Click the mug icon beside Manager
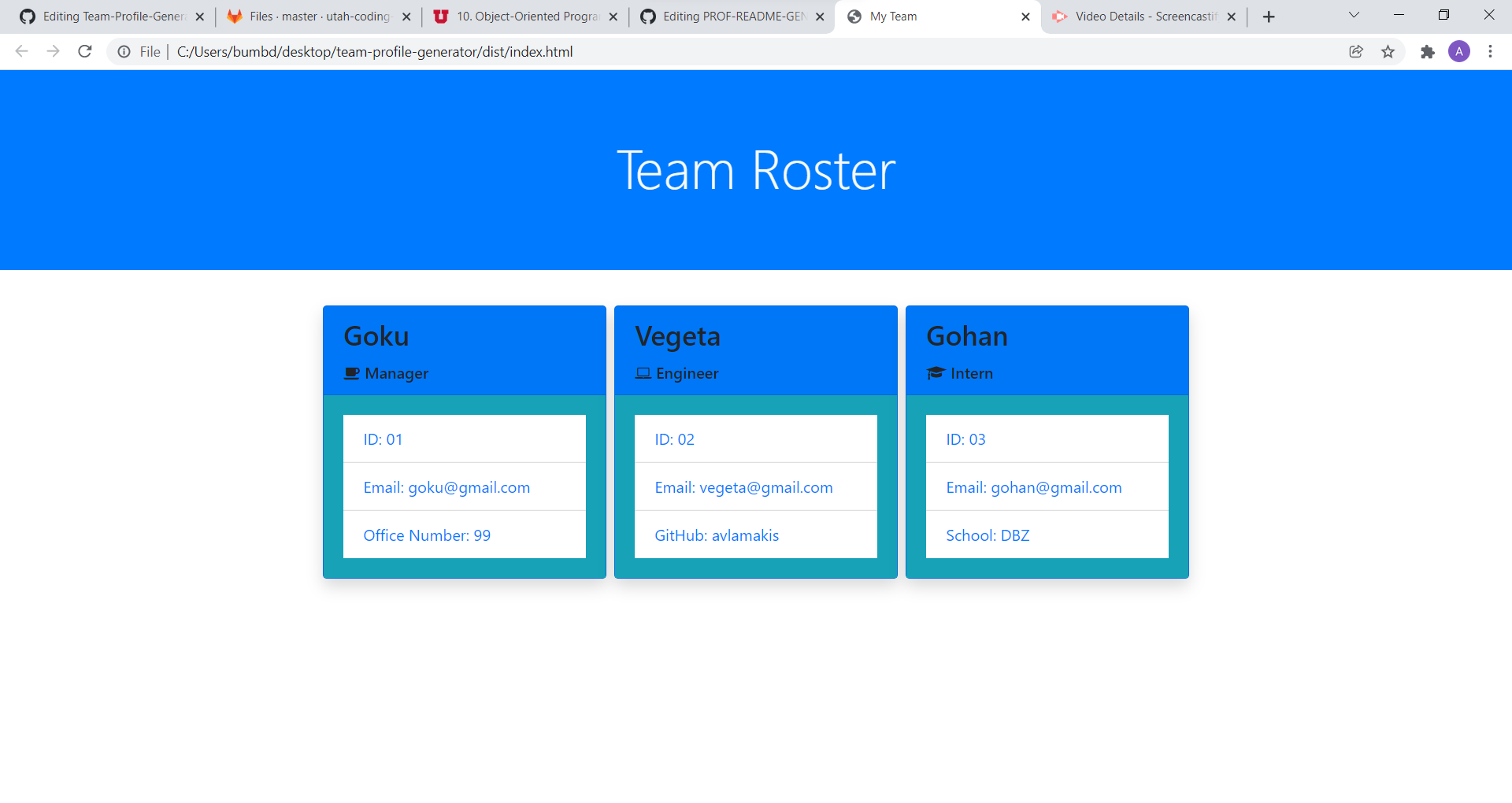The width and height of the screenshot is (1512, 803). 351,373
